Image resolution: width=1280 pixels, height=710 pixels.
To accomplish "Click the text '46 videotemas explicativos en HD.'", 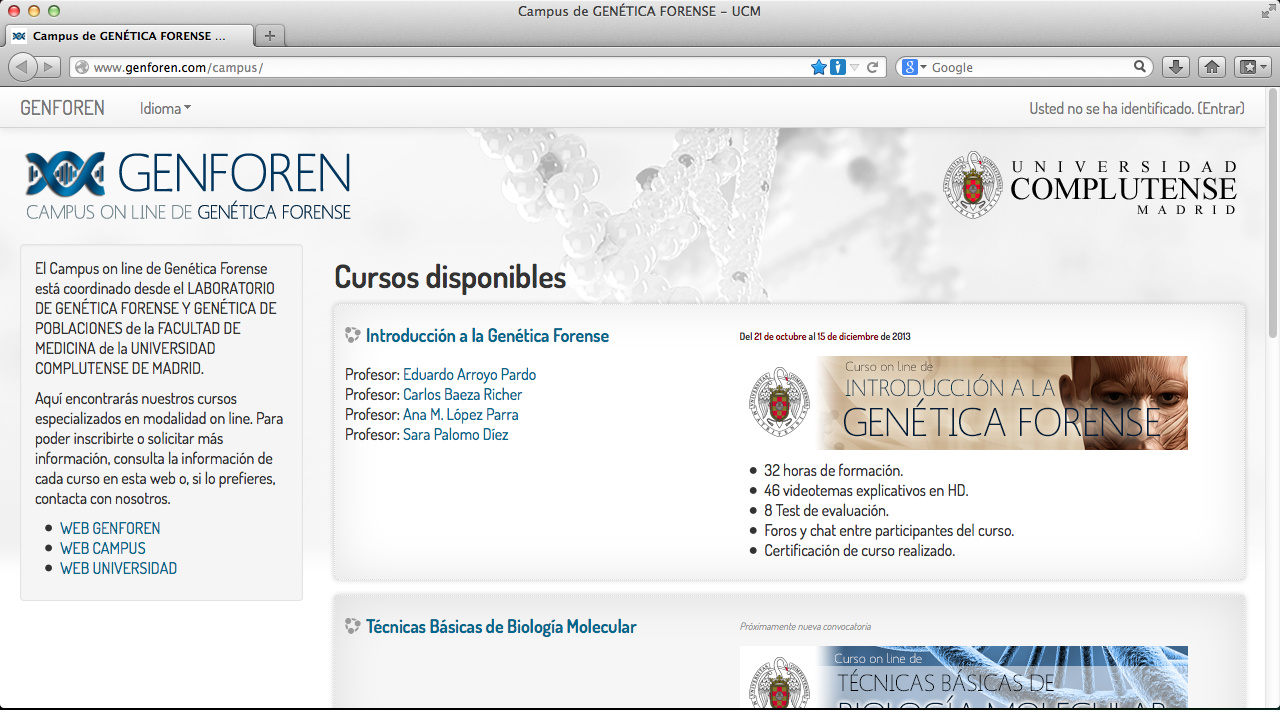I will pyautogui.click(x=866, y=490).
